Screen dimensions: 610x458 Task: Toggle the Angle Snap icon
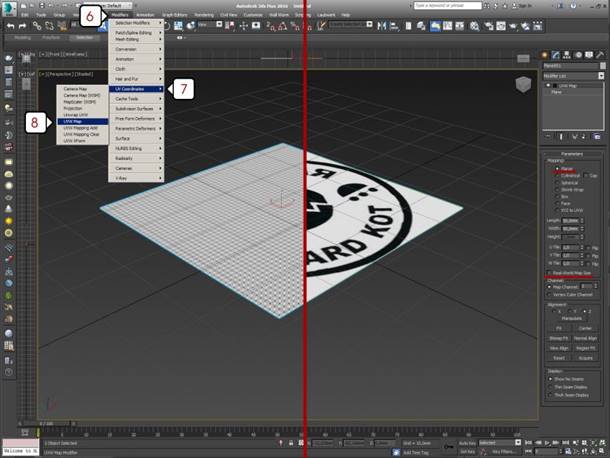(283, 26)
